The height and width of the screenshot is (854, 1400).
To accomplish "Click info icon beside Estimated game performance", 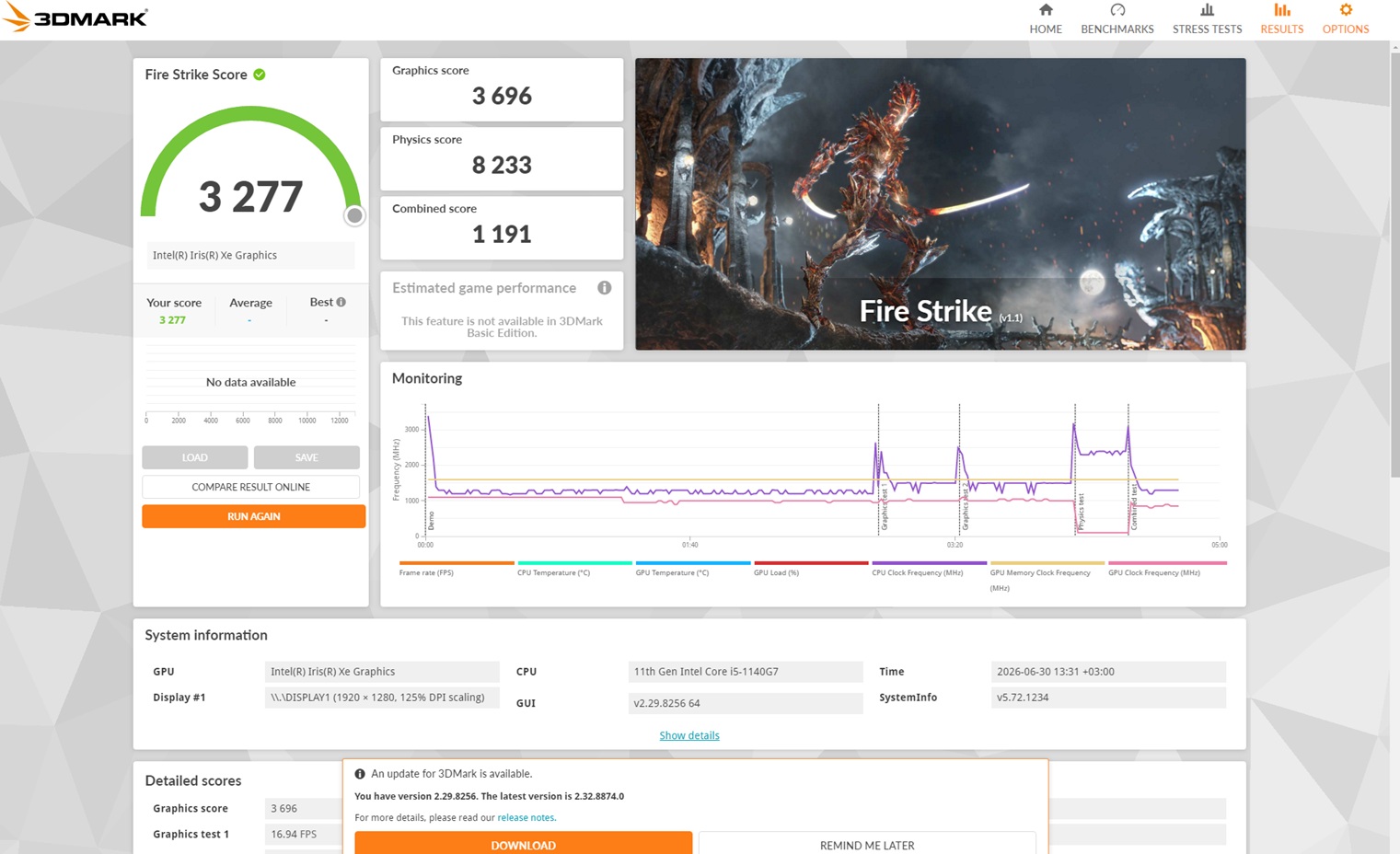I will pyautogui.click(x=605, y=288).
